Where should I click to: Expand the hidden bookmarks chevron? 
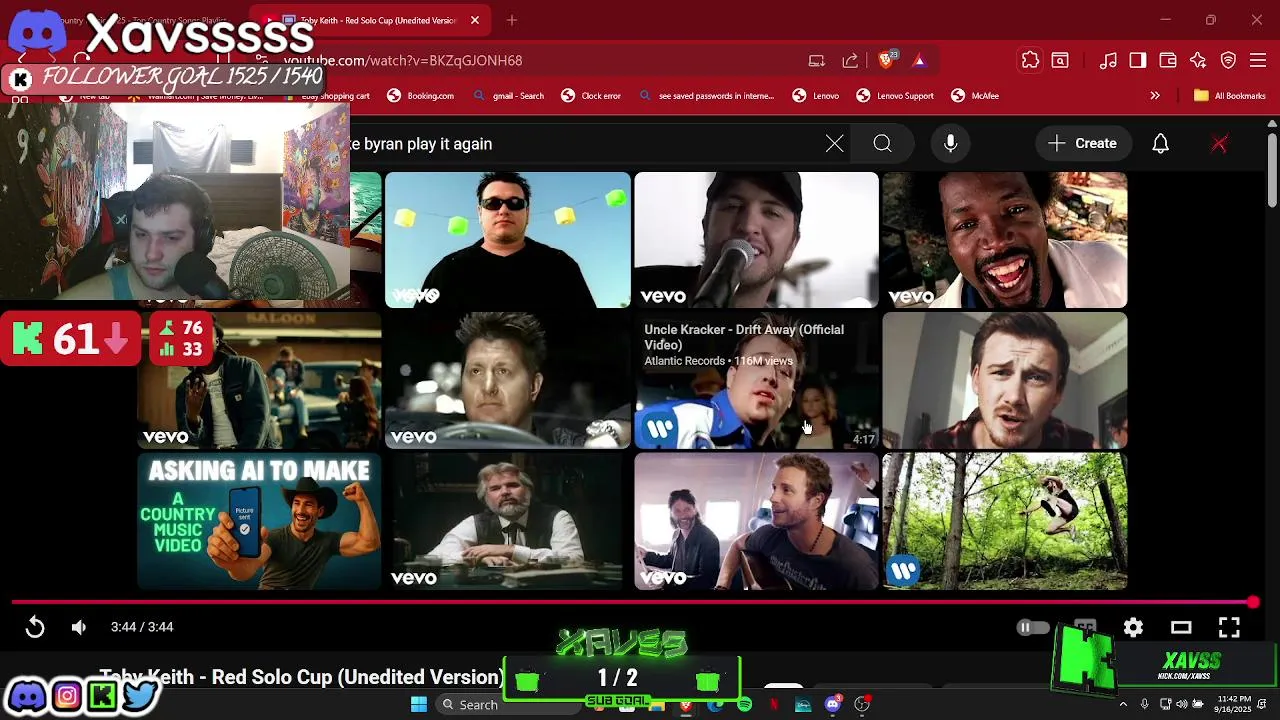pos(1155,96)
